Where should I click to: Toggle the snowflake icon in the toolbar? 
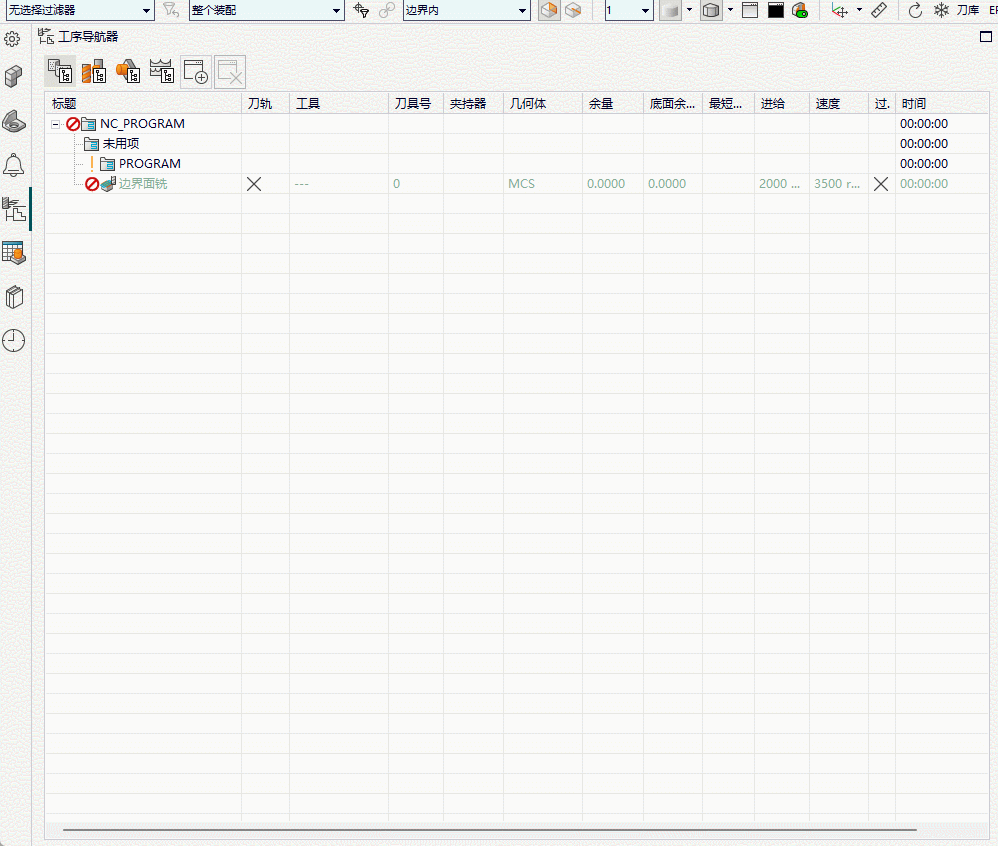coord(941,10)
